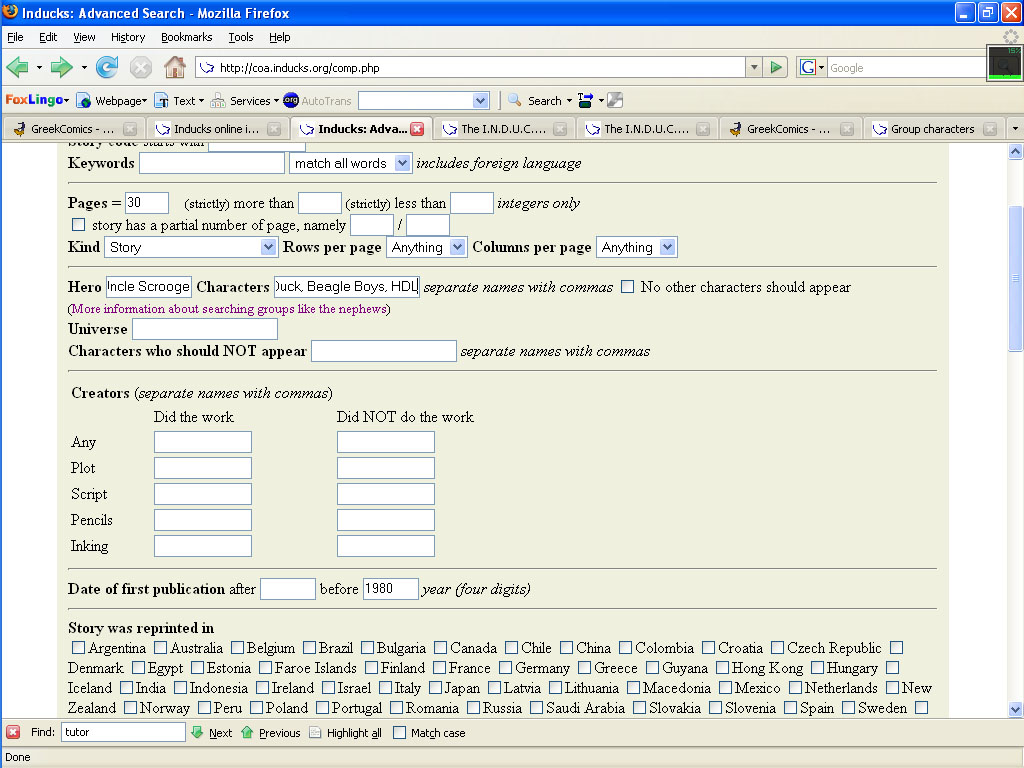The image size is (1024, 768).
Task: Open the Rows per page dropdown
Action: click(x=427, y=247)
